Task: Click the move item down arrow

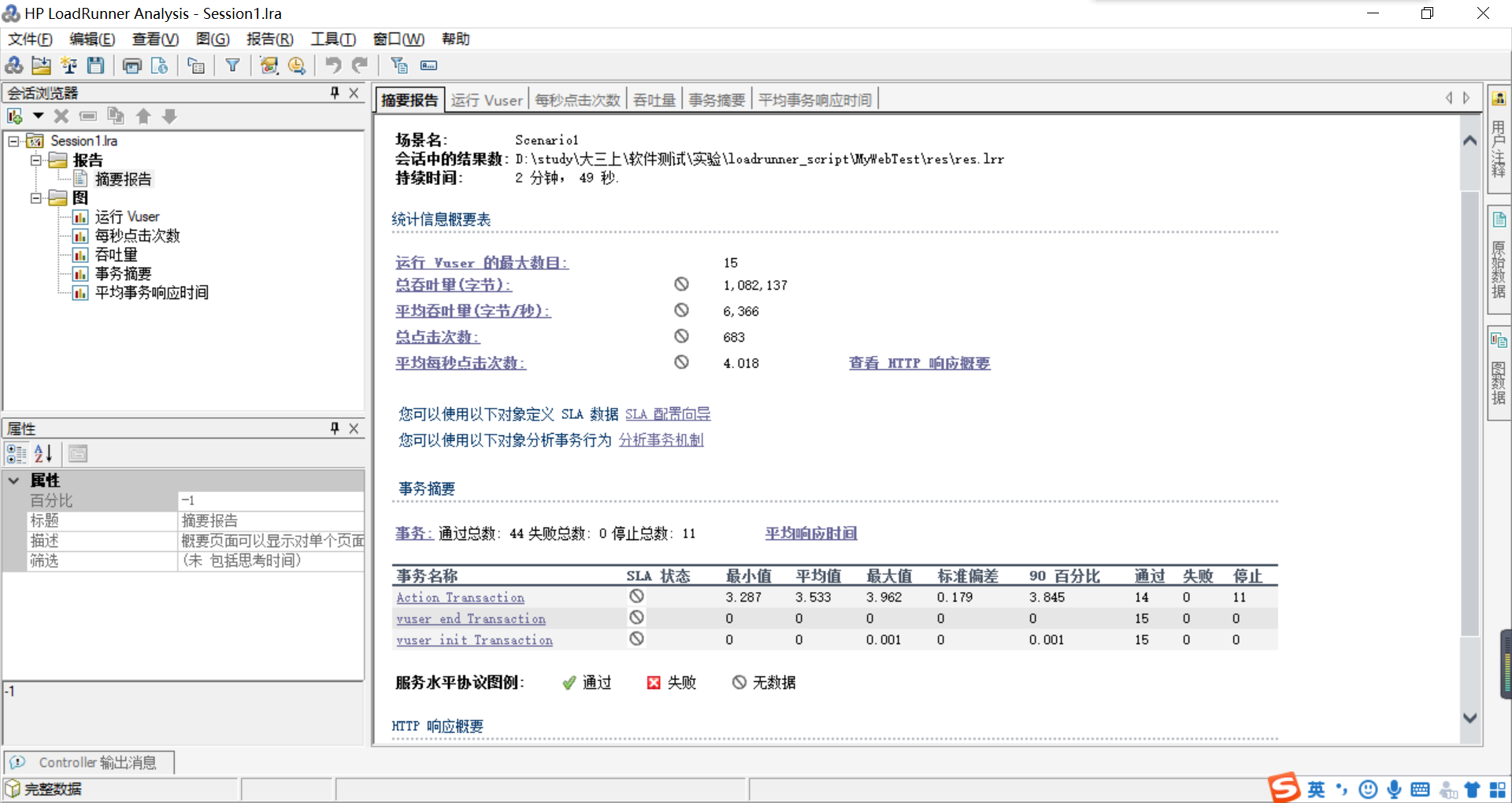Action: pos(169,117)
